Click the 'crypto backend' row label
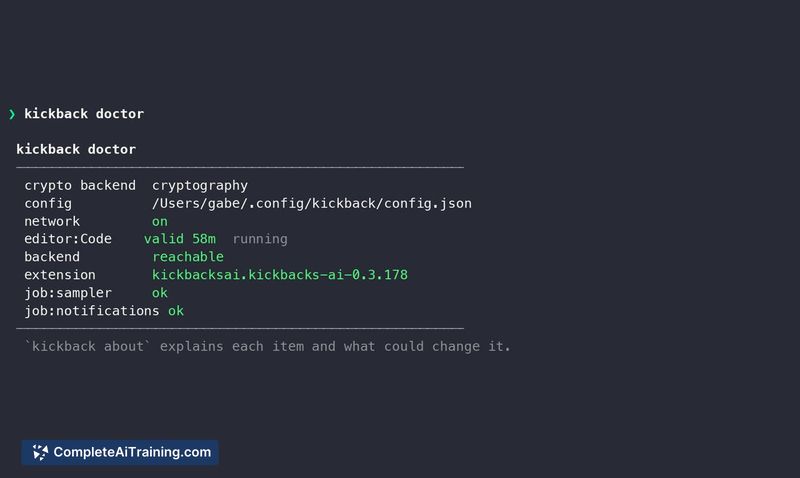This screenshot has height=478, width=800. click(x=80, y=186)
